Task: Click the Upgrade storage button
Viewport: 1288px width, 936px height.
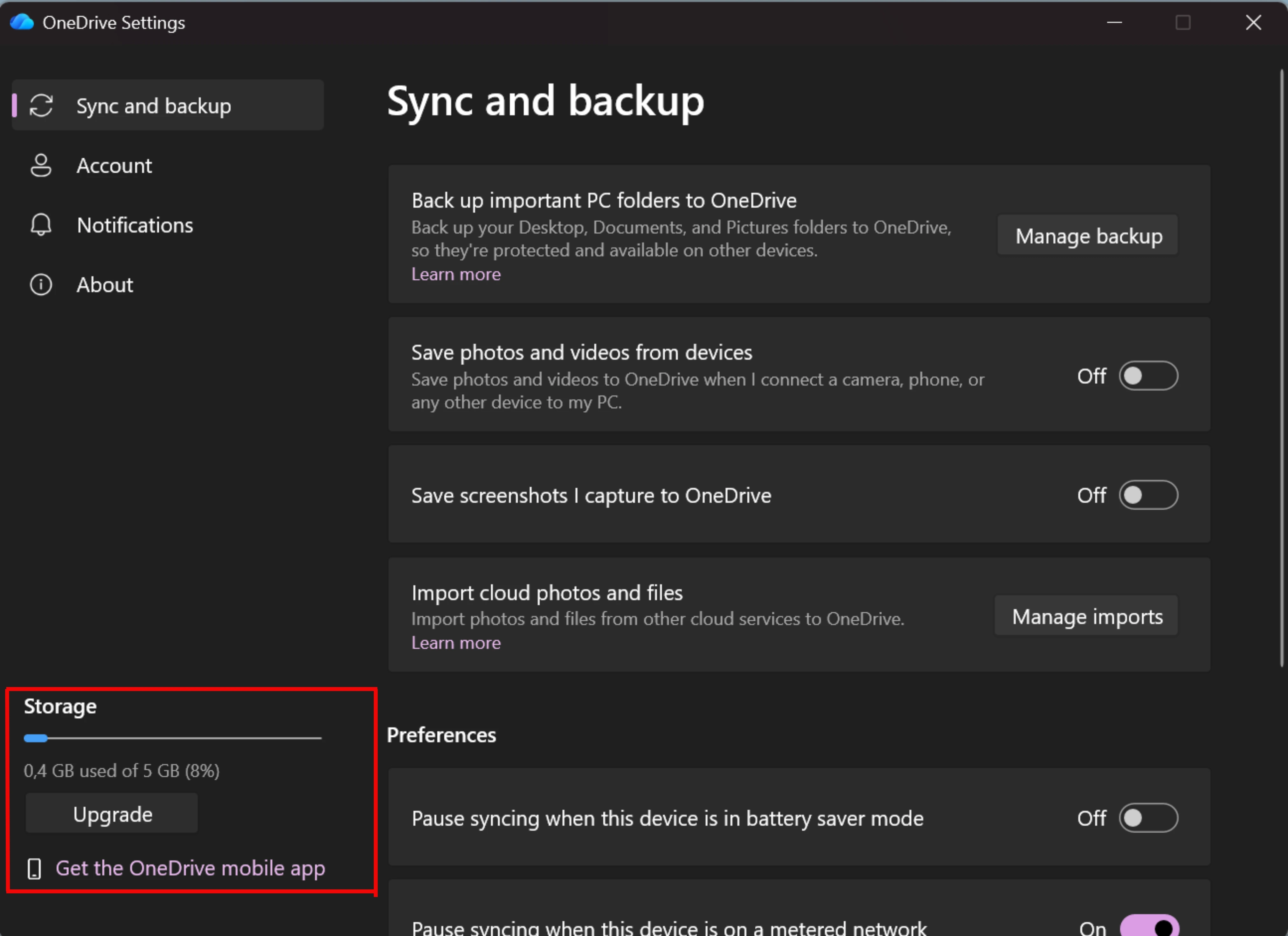Action: click(x=112, y=814)
